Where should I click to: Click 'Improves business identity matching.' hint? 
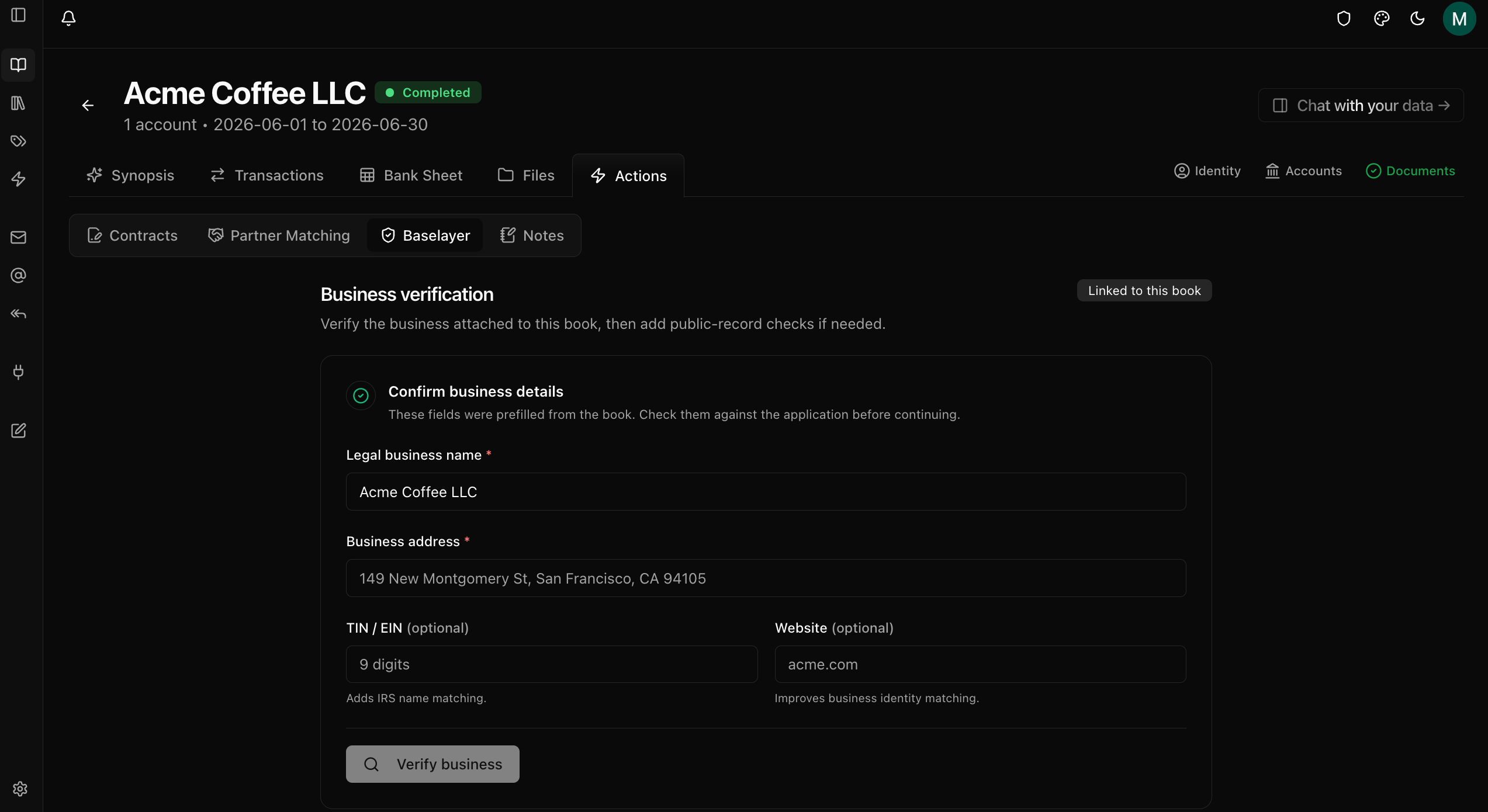tap(877, 698)
